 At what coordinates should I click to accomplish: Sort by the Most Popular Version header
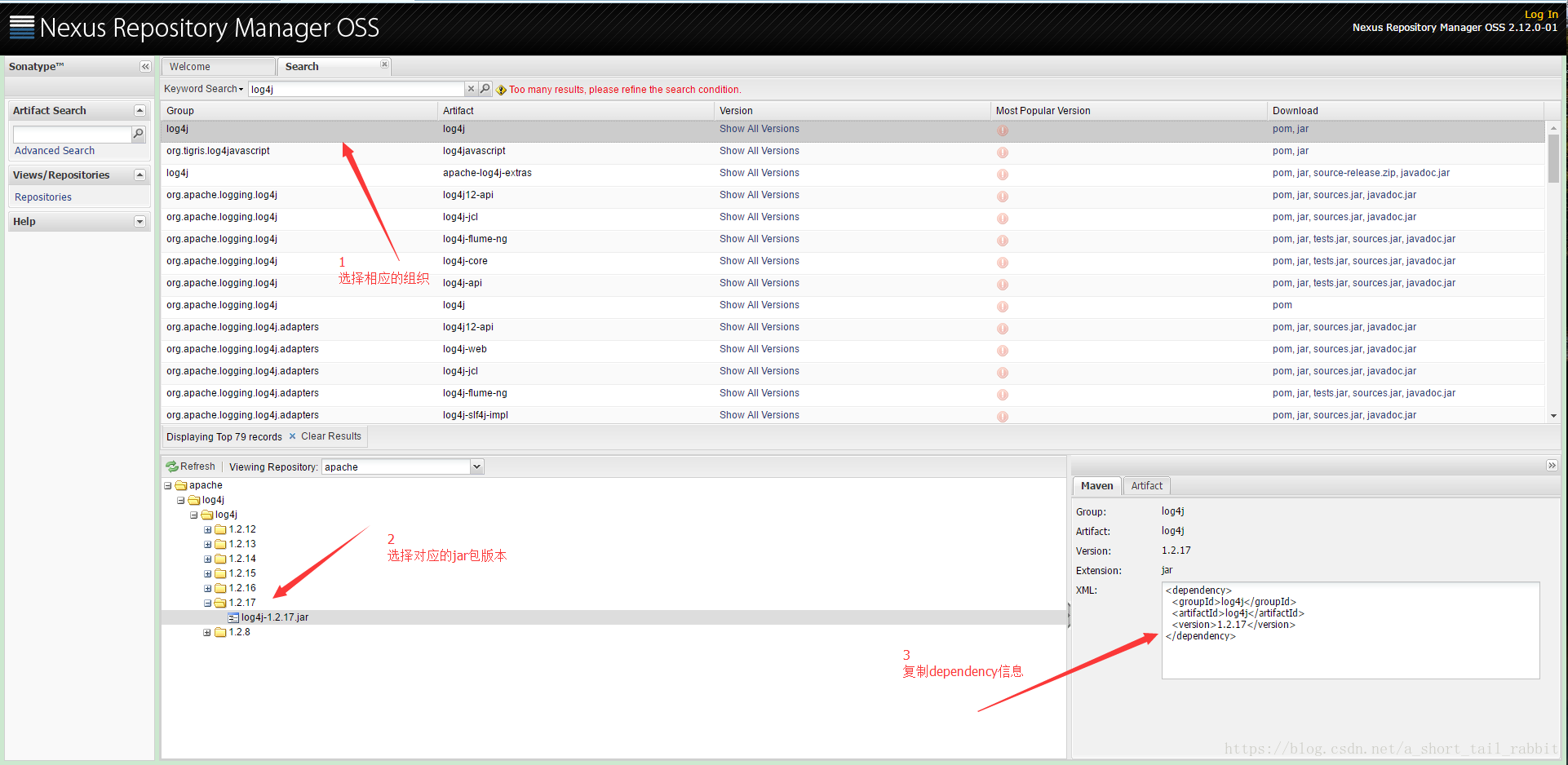(x=1129, y=111)
